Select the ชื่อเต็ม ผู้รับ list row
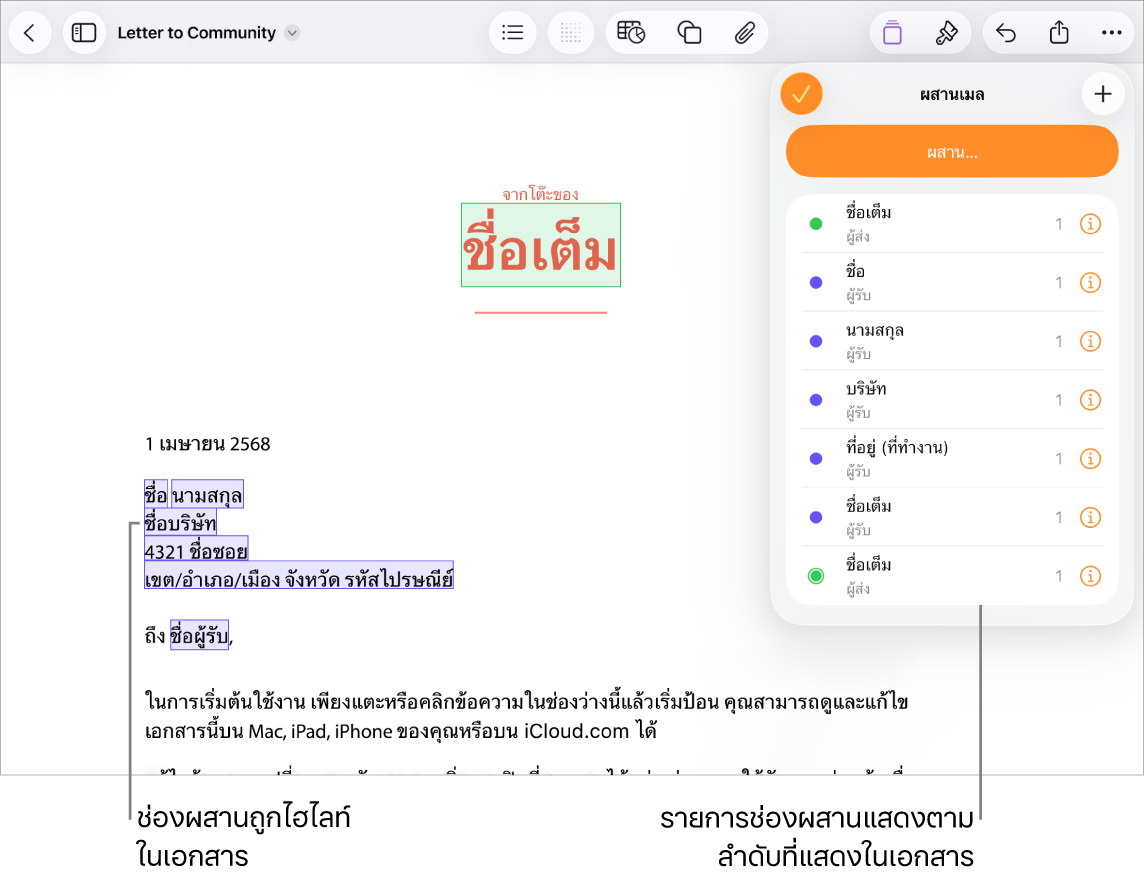 point(952,518)
